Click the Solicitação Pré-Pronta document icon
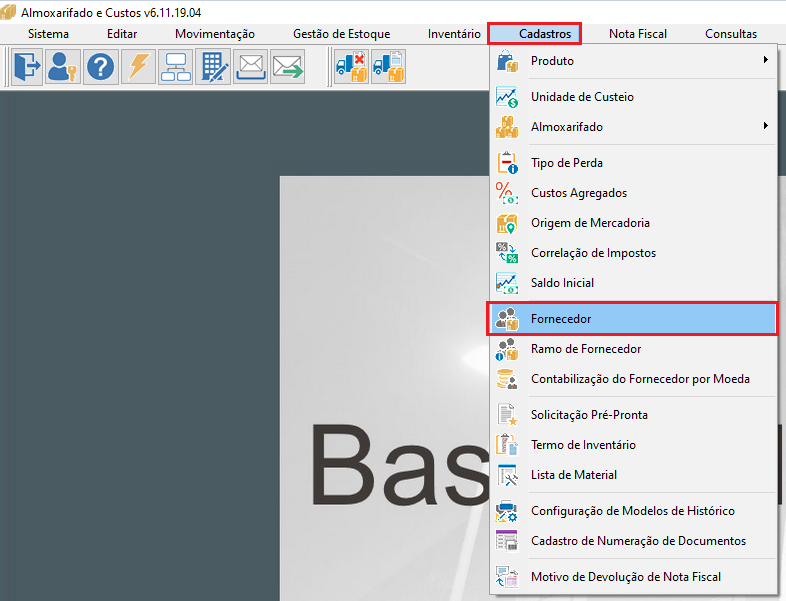786x601 pixels. 507,415
